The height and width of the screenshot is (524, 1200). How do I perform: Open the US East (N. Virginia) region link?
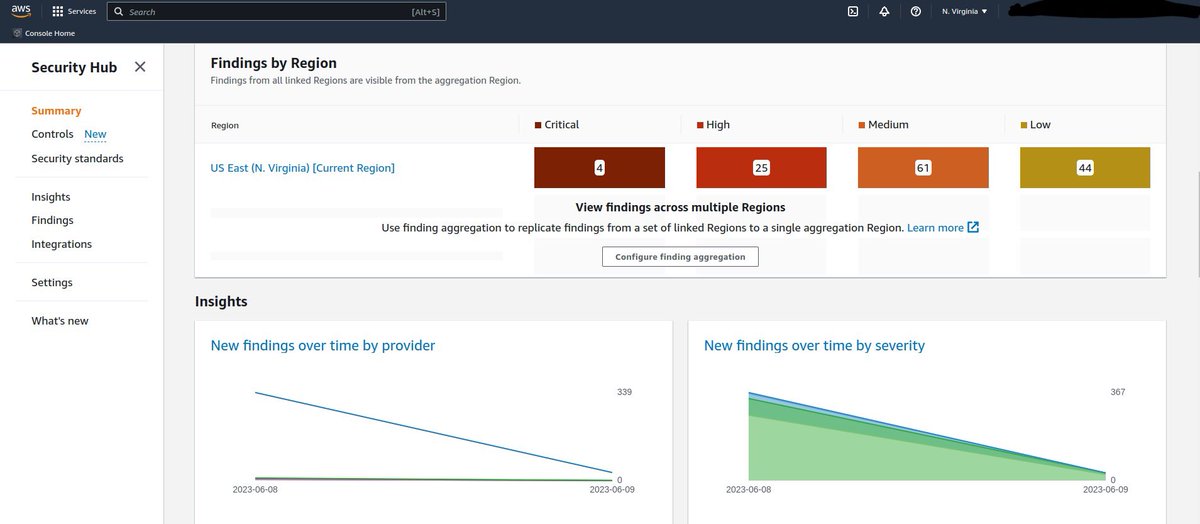coord(302,168)
